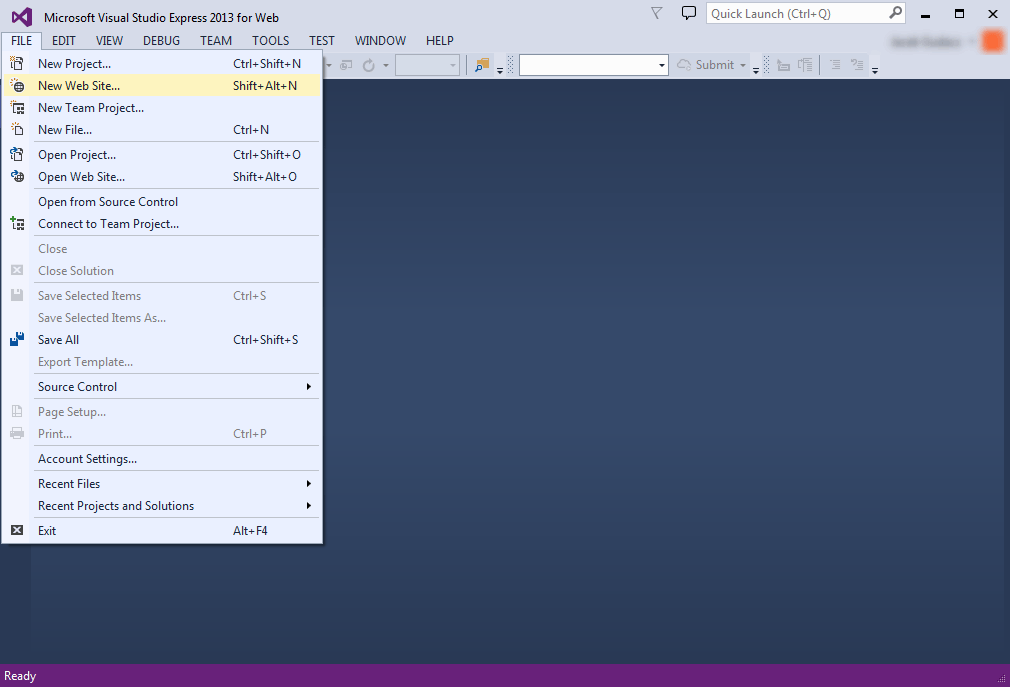Viewport: 1010px width, 687px height.
Task: Open the HELP menu
Action: tap(439, 41)
